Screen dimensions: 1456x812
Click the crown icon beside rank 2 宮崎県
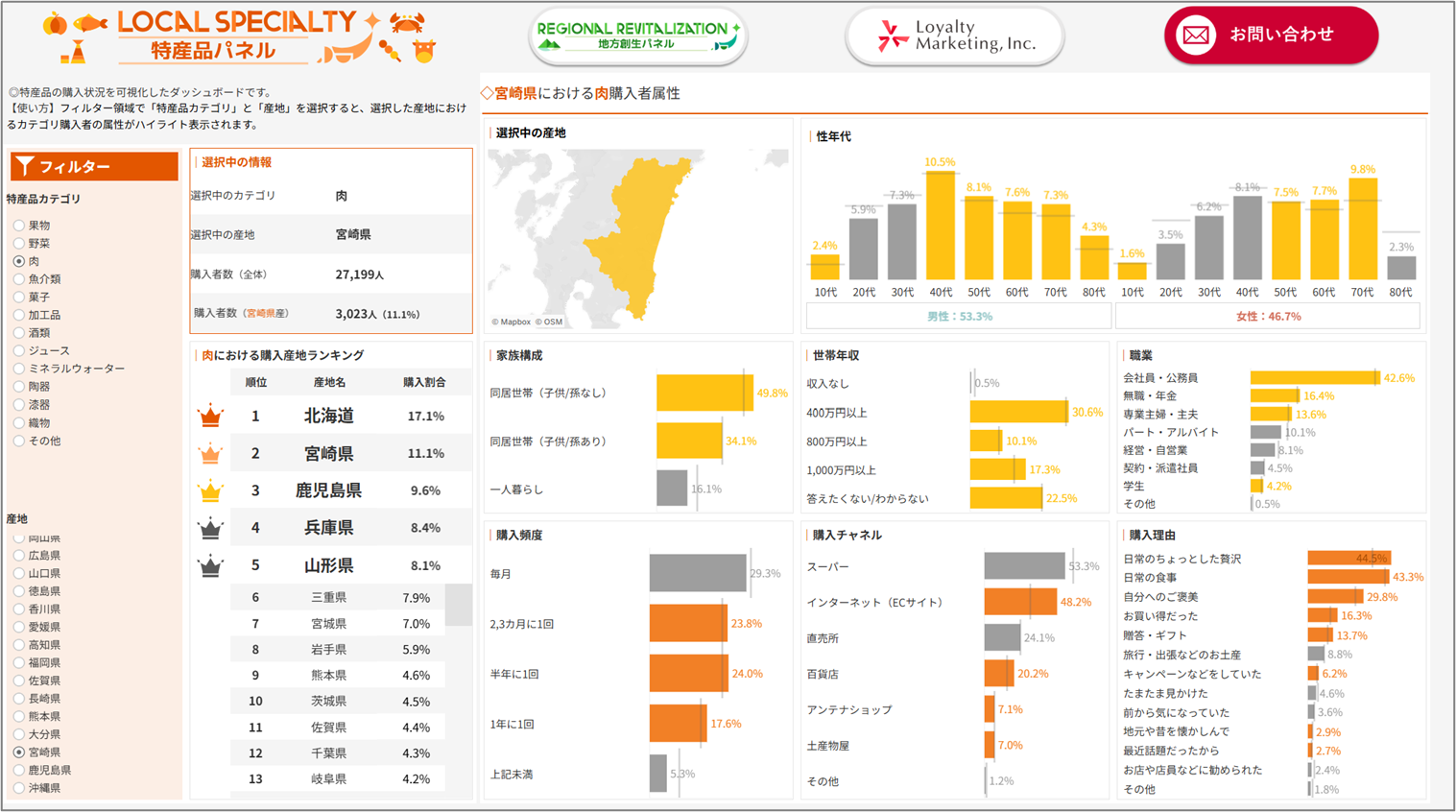coord(210,454)
